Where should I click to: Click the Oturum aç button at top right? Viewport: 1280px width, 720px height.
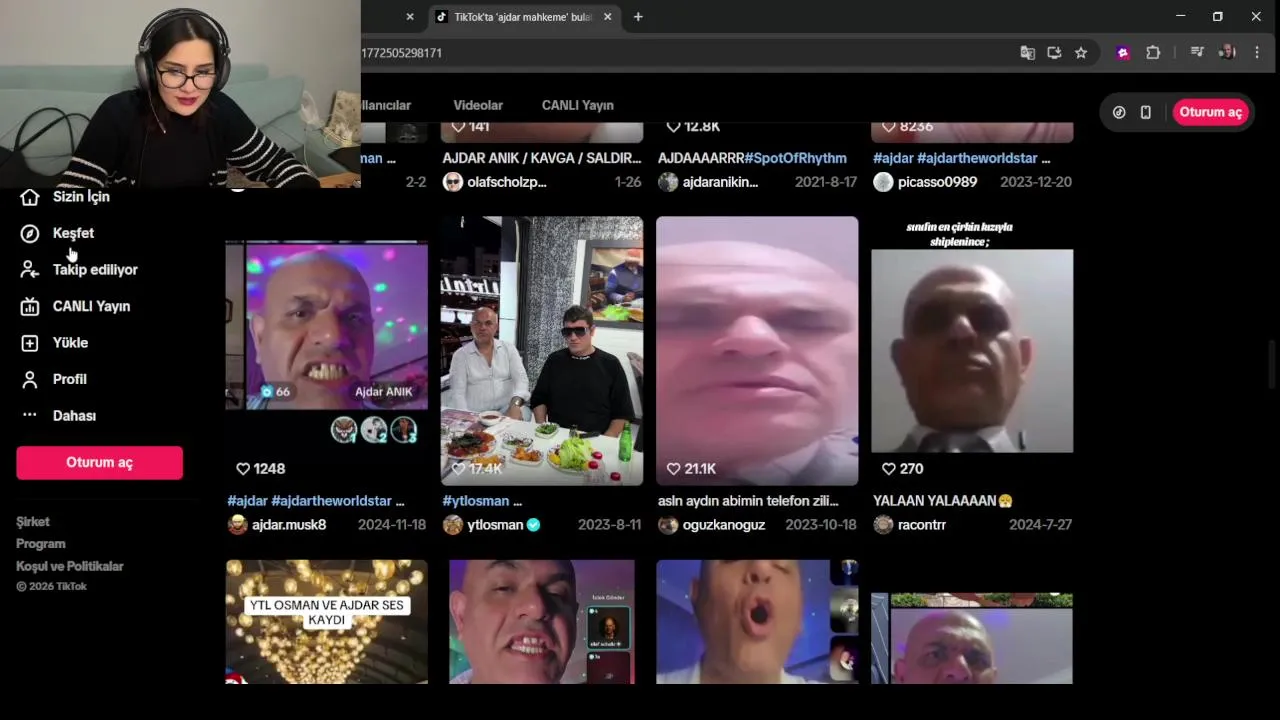point(1210,112)
